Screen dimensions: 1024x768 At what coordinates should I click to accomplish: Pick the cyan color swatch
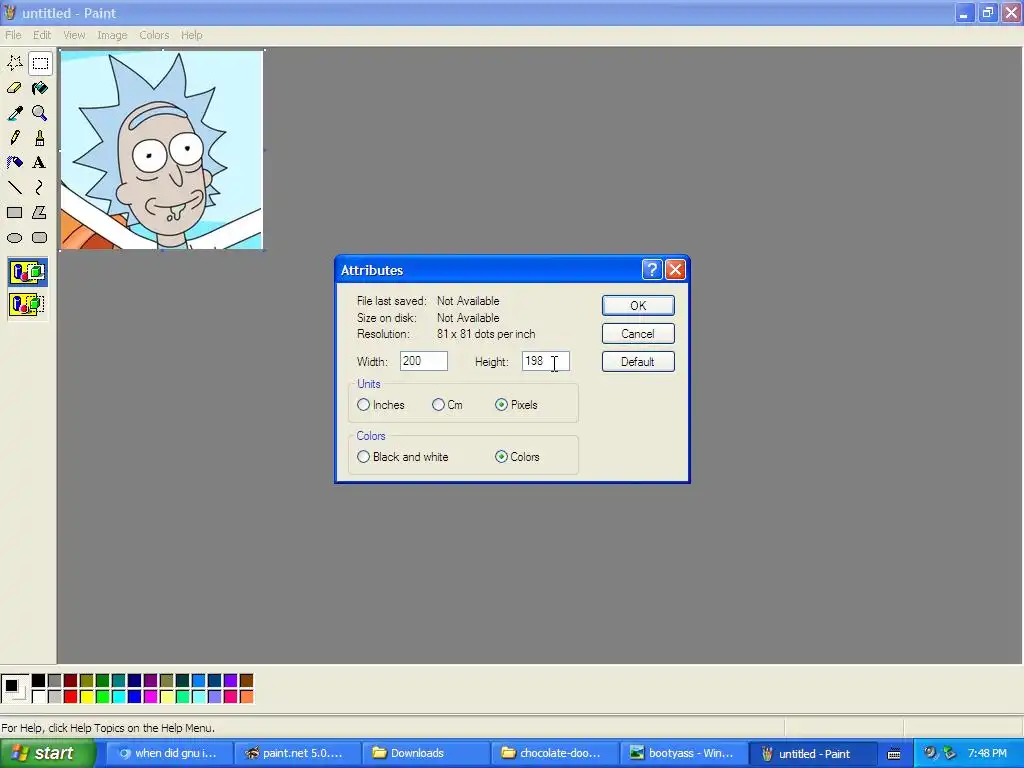pos(118,696)
